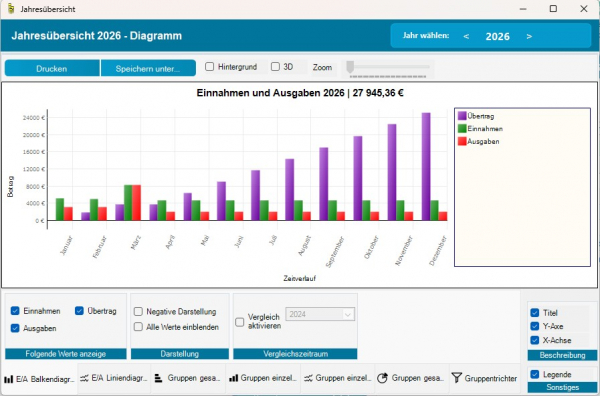Screen dimensions: 600x396
Task: Open the Gruppen gesa. bar tab
Action: point(188,378)
